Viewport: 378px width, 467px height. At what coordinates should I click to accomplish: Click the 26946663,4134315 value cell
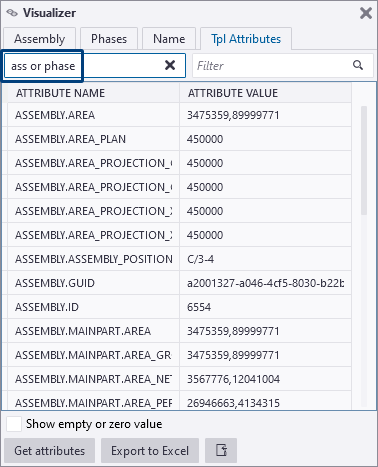pyautogui.click(x=265, y=401)
